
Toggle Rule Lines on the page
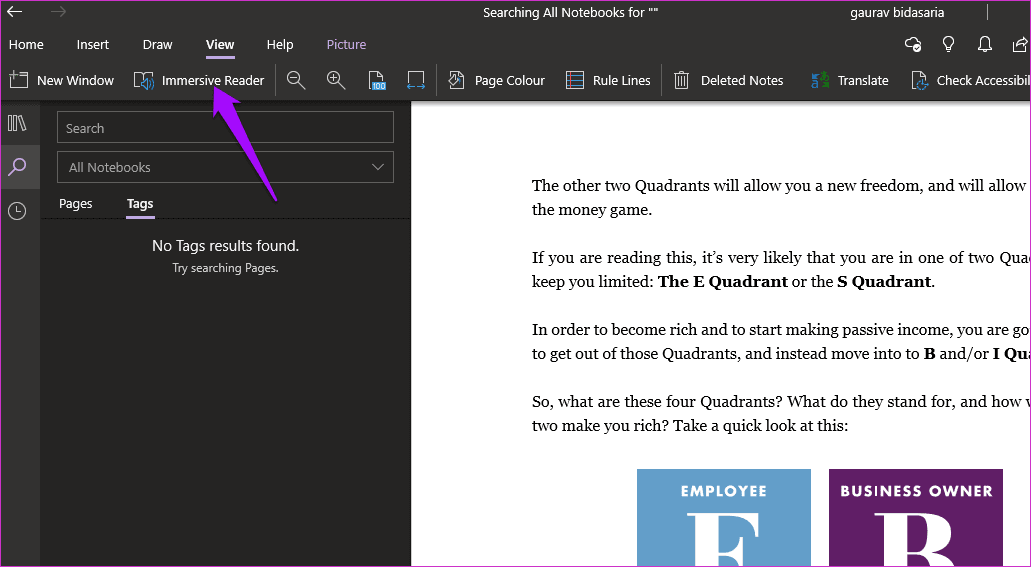pyautogui.click(x=608, y=80)
